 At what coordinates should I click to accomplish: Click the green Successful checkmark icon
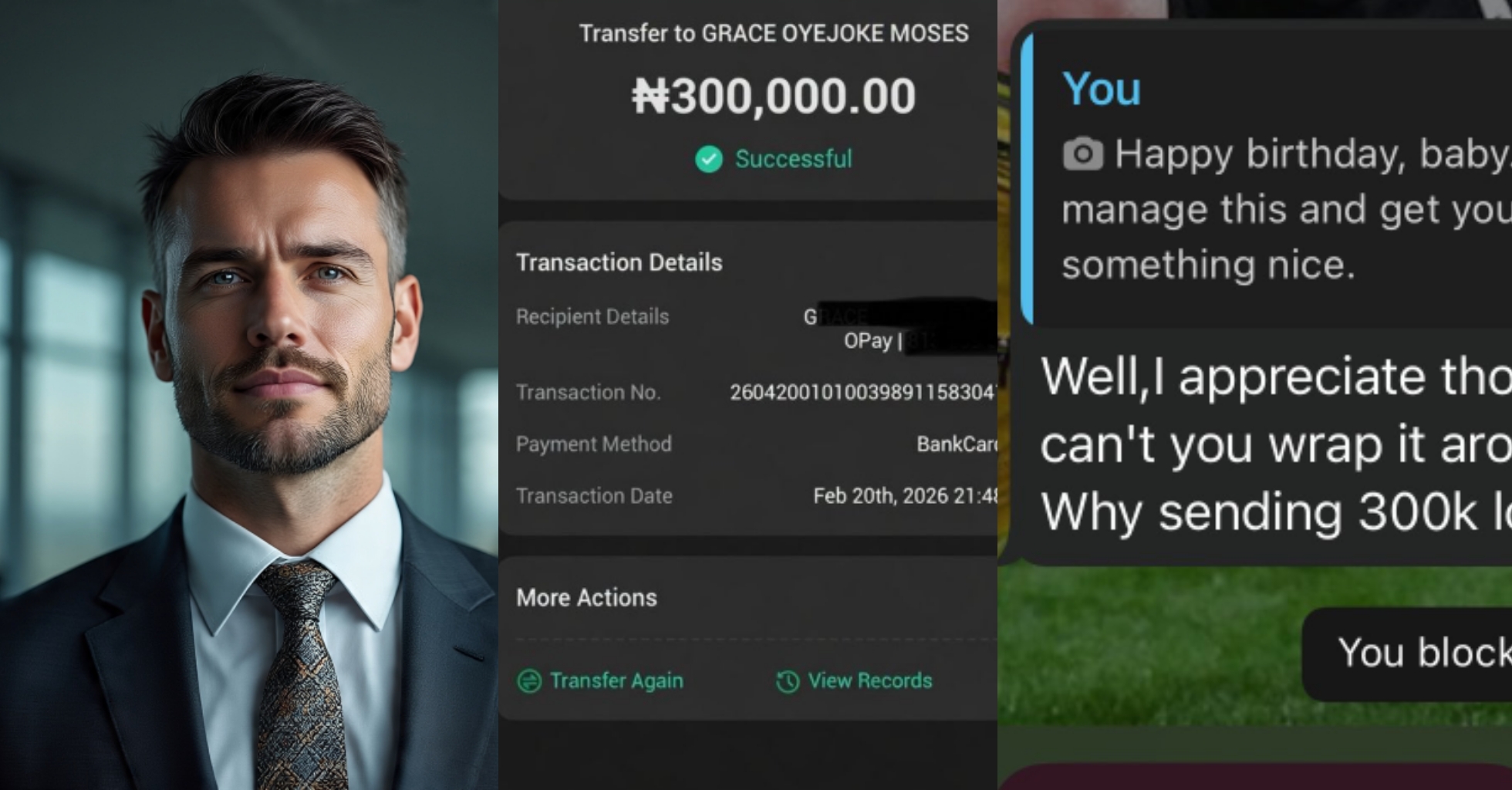pyautogui.click(x=709, y=159)
